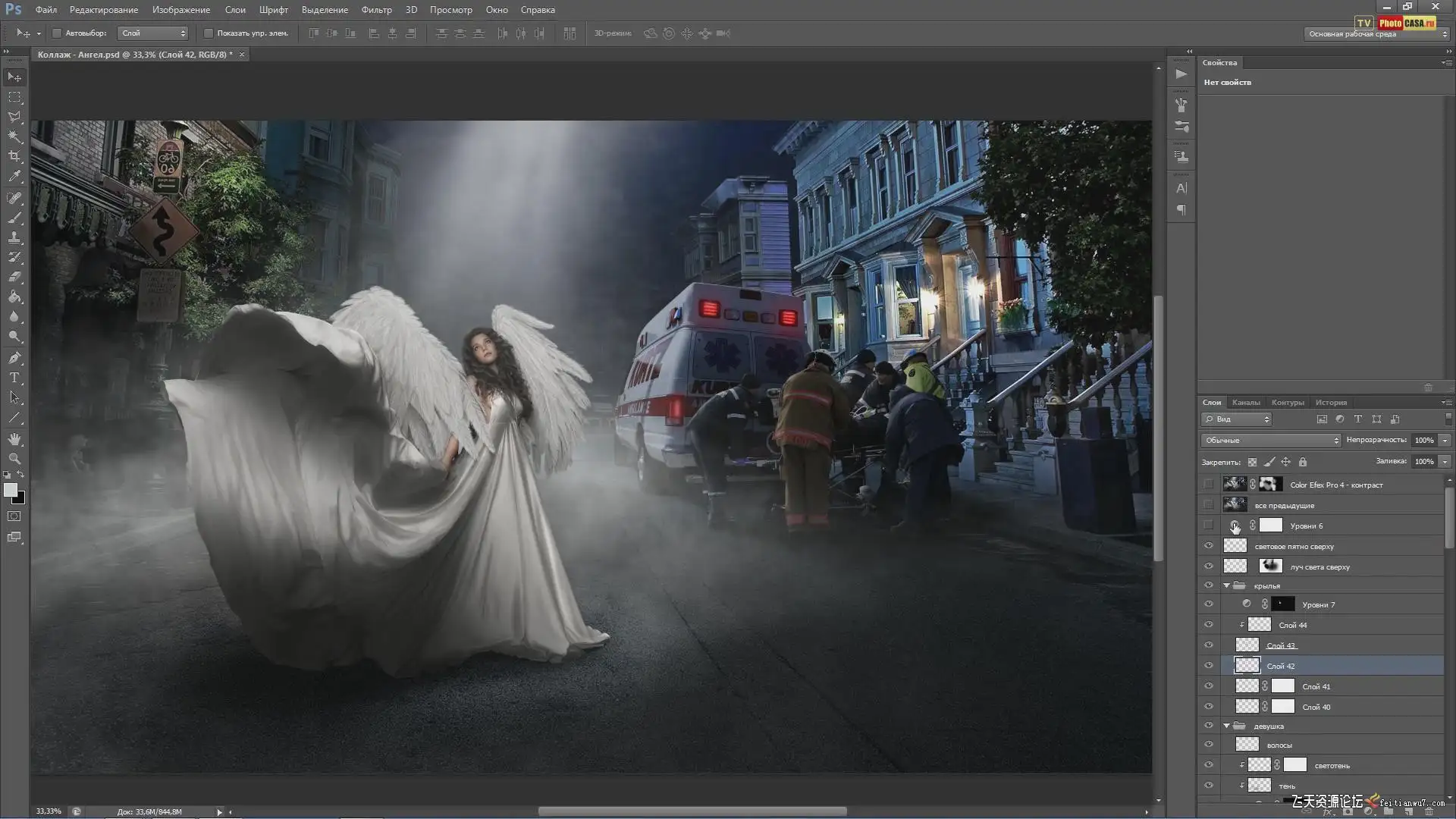
Task: Enable the Автовыбор checkbox
Action: click(57, 33)
